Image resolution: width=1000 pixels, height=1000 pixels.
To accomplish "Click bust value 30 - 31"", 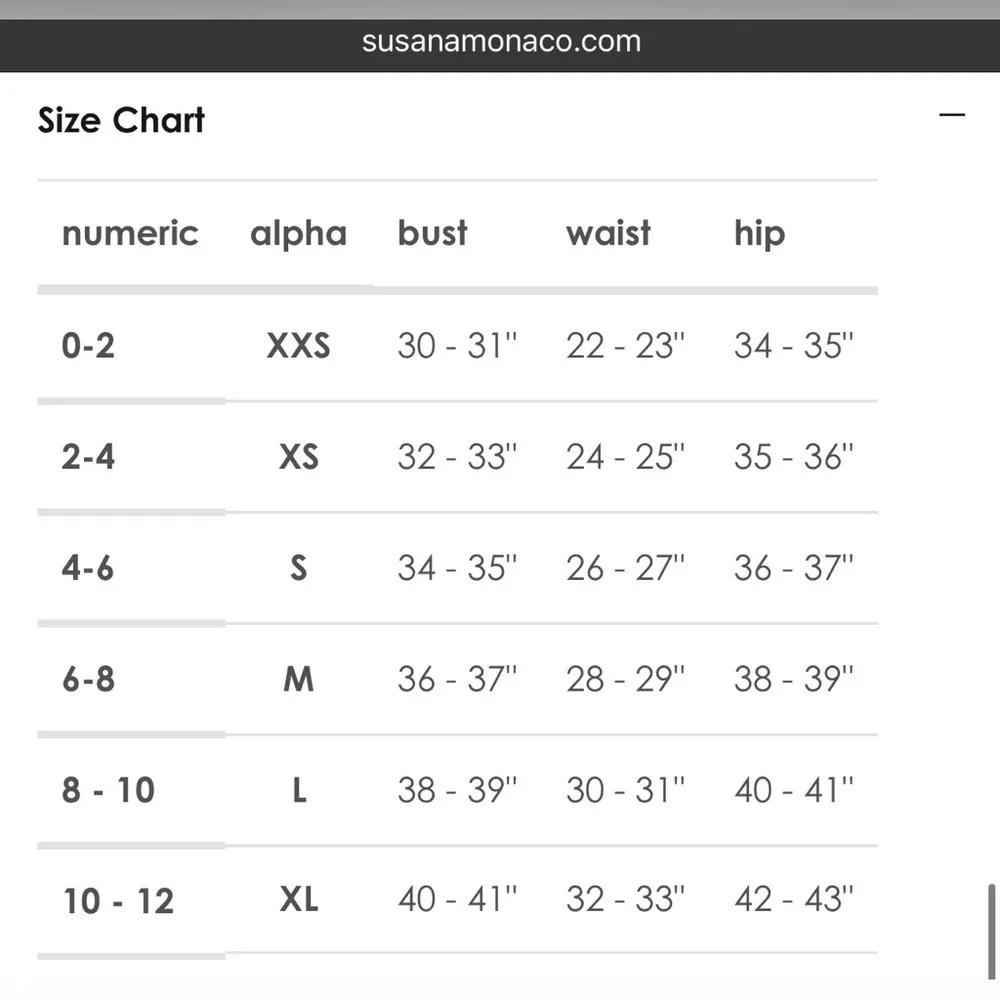I will click(457, 346).
